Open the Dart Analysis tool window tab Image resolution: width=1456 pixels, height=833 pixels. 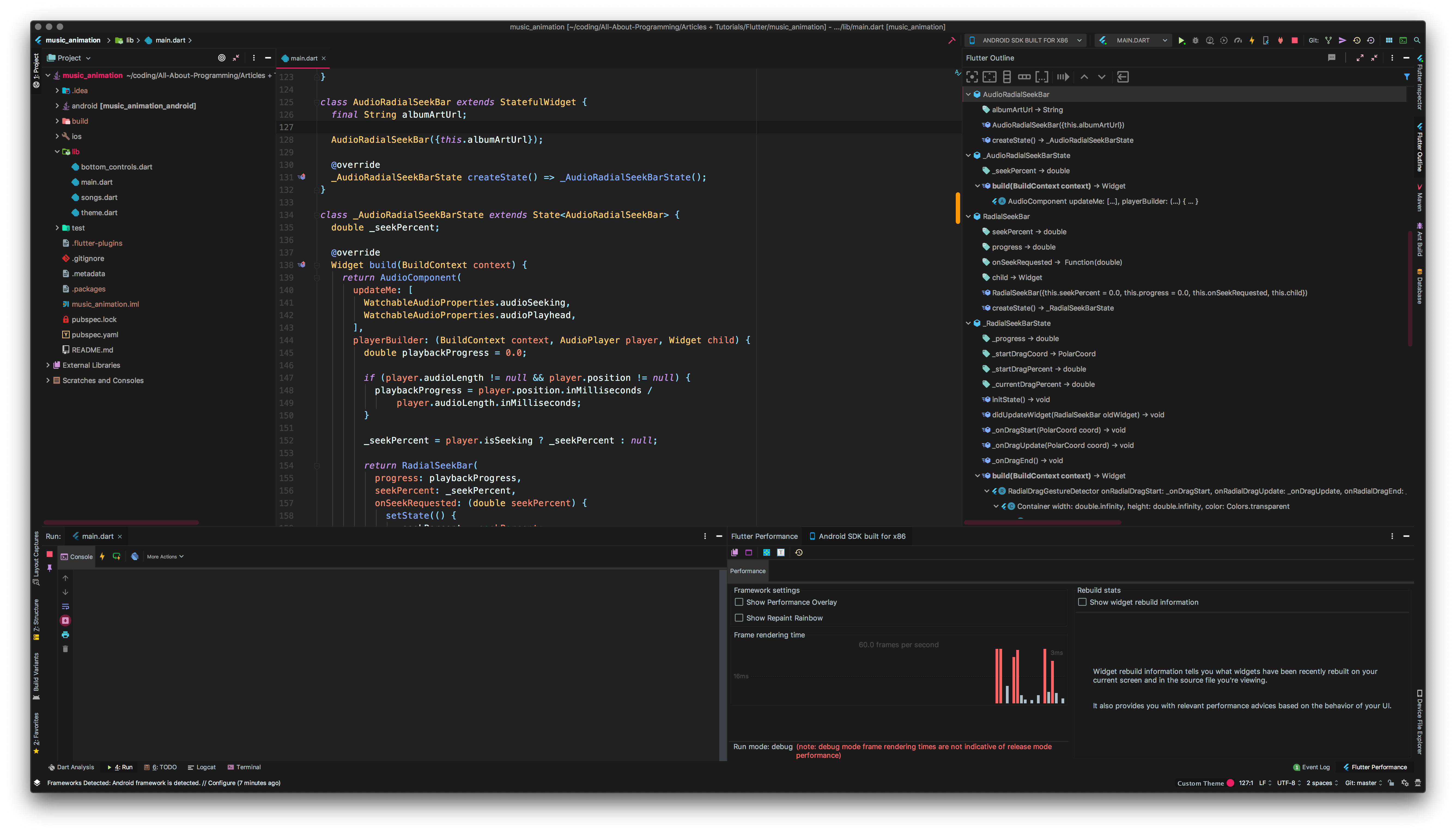coord(71,767)
